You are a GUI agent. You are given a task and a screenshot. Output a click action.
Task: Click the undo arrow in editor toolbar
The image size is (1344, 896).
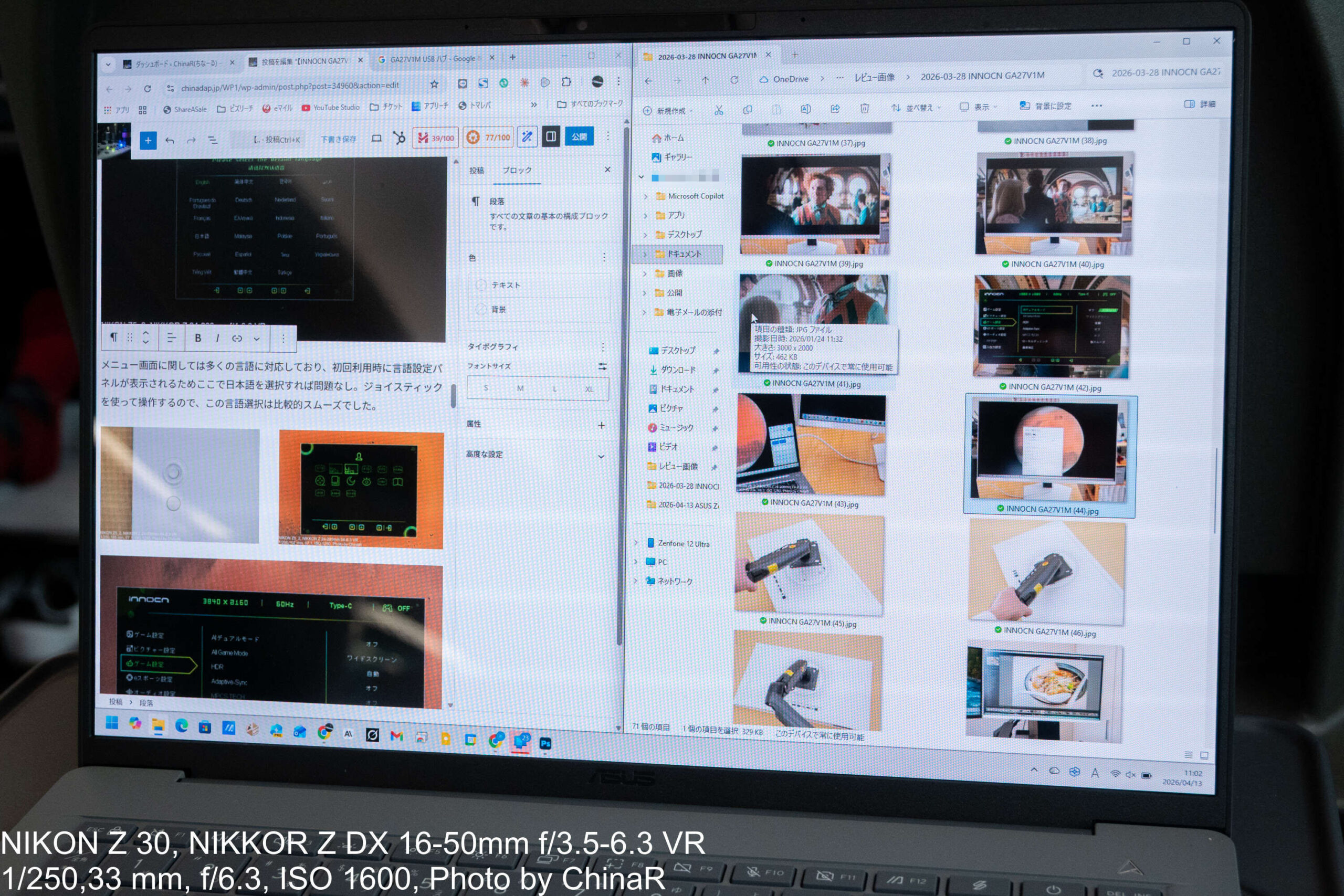[170, 141]
